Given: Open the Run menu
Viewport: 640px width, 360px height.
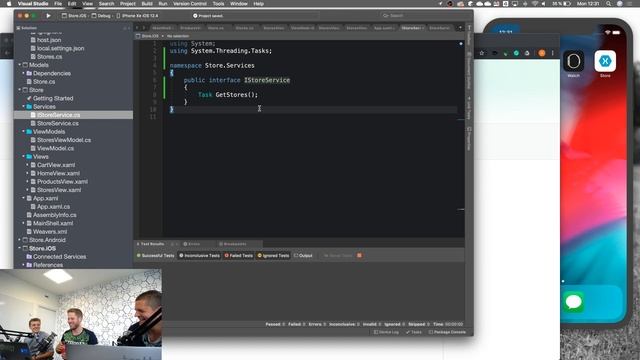Looking at the screenshot, I should (x=162, y=4).
